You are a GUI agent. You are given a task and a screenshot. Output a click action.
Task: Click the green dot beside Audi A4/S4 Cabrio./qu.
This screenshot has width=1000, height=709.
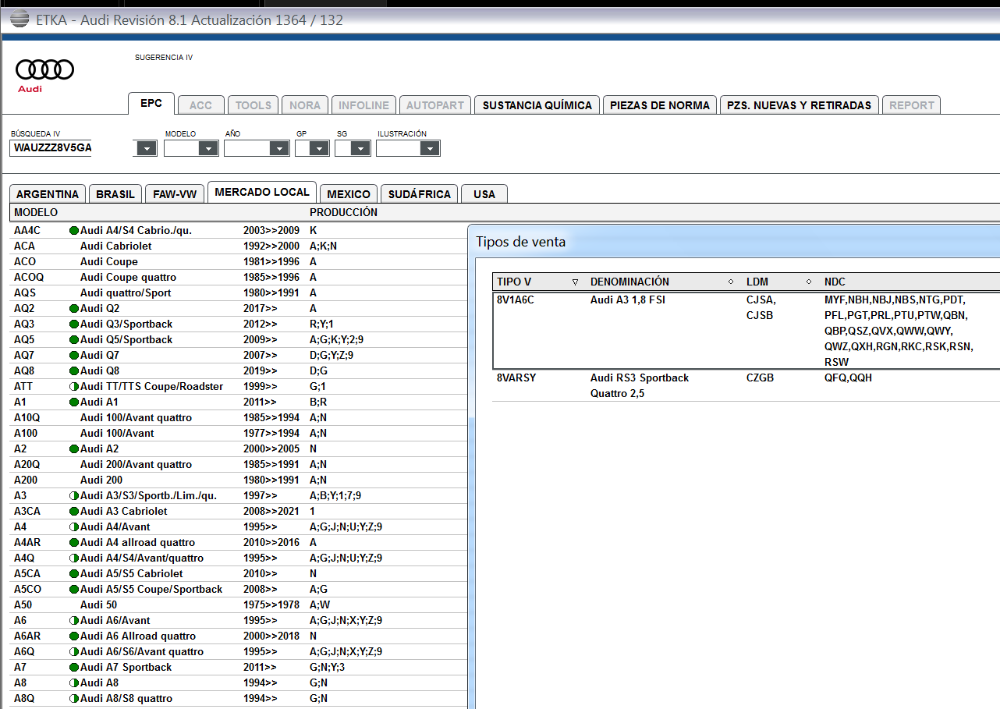tap(74, 230)
